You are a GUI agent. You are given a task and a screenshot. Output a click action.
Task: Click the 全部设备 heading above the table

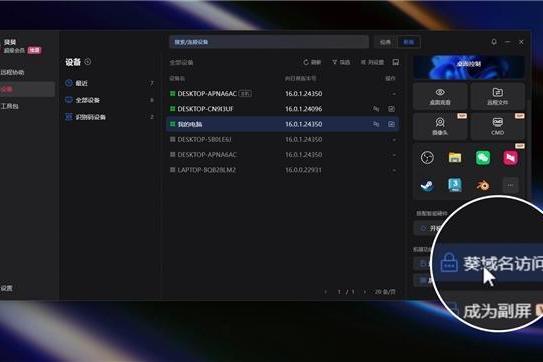[181, 62]
